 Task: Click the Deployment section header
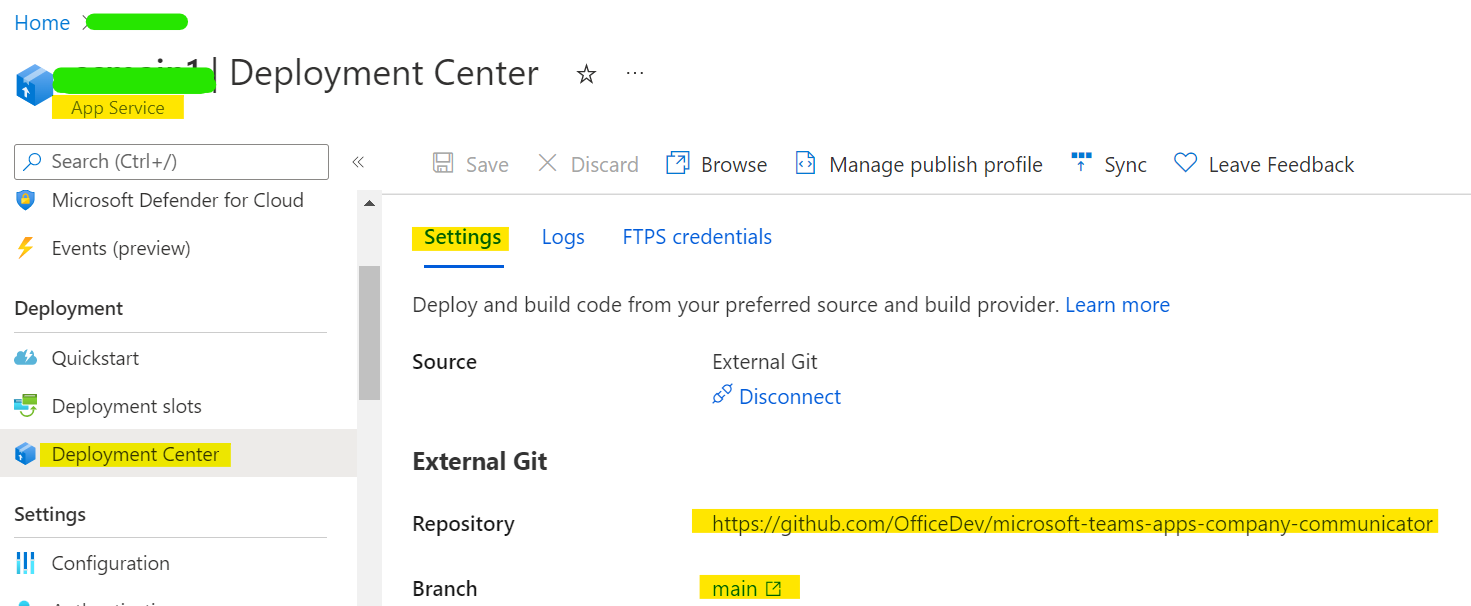click(69, 308)
